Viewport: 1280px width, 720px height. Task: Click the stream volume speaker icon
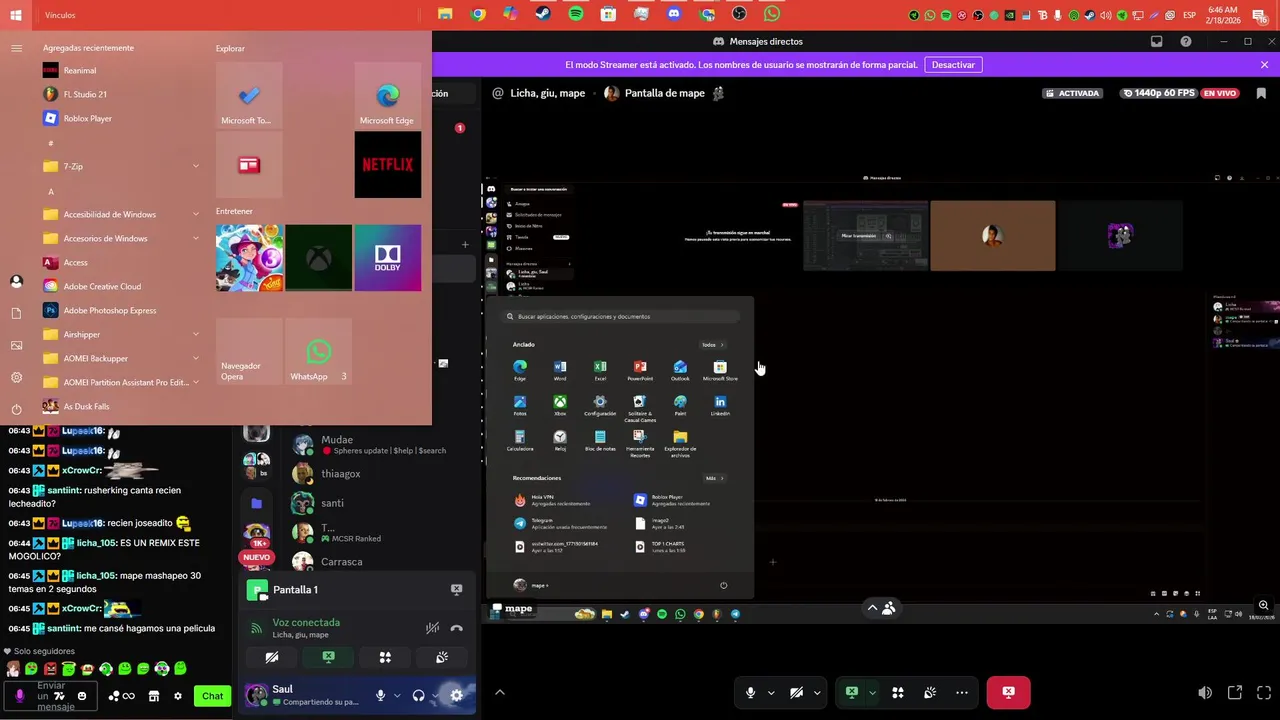1205,693
